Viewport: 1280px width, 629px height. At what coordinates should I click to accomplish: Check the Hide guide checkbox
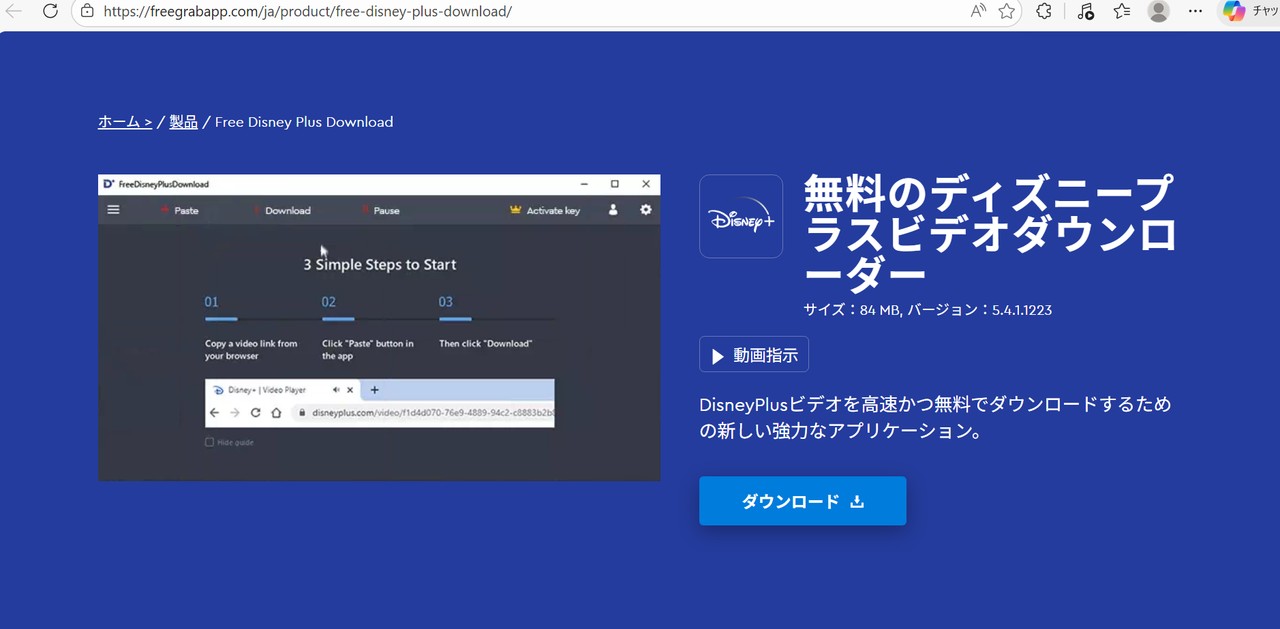207,441
